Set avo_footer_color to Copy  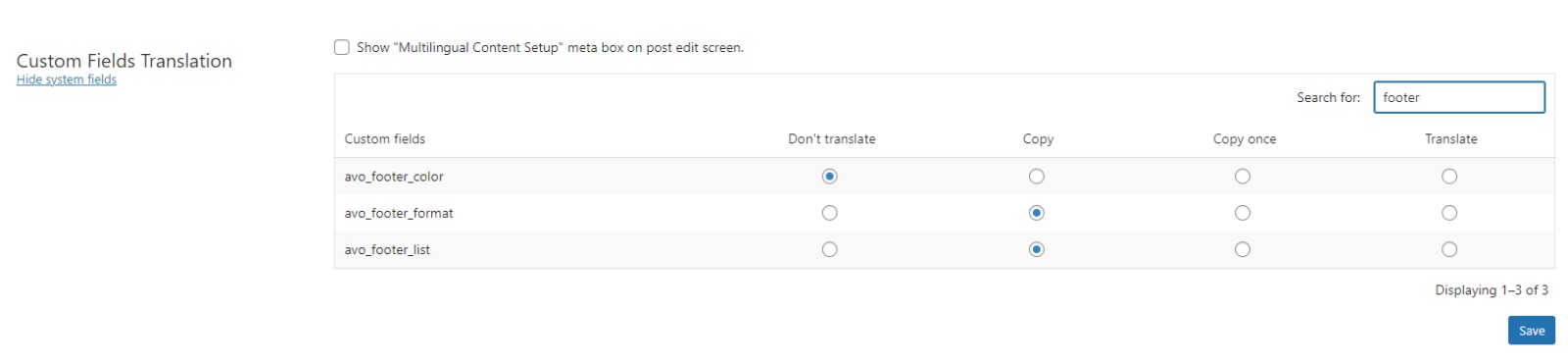point(1037,177)
